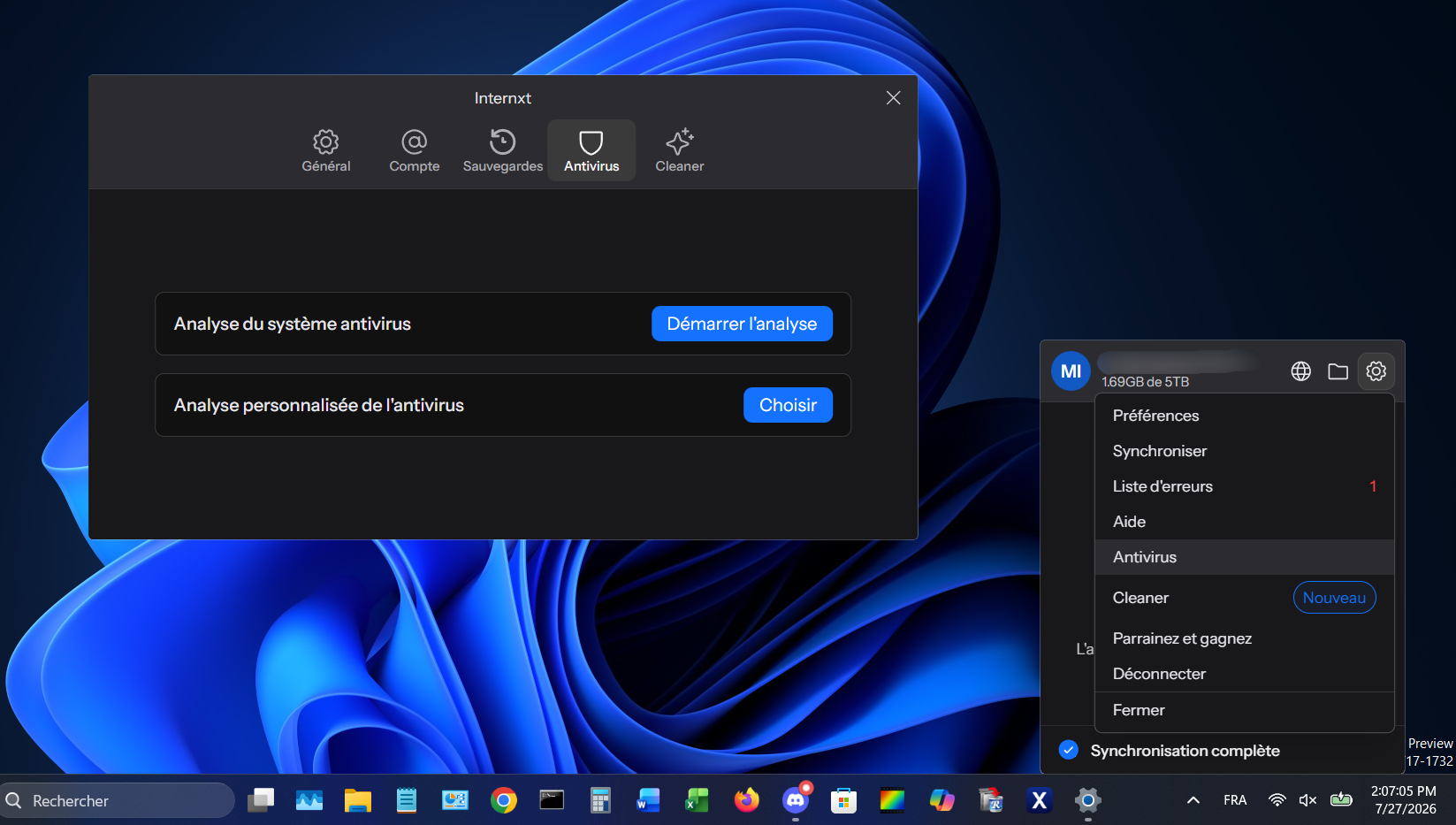Screen dimensions: 1456x825
Task: Click the FRA language indicator
Action: [x=1235, y=800]
